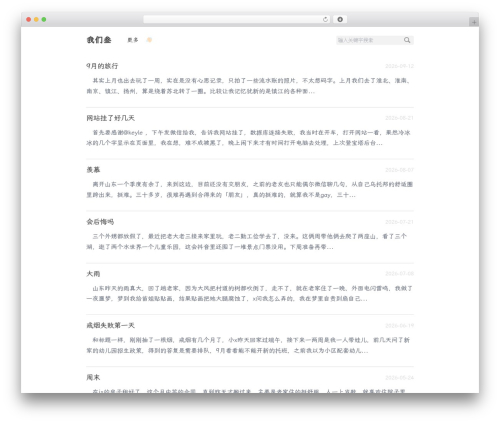Click the excerpt text under 羡慕
The height and width of the screenshot is (423, 500).
pyautogui.click(x=250, y=189)
